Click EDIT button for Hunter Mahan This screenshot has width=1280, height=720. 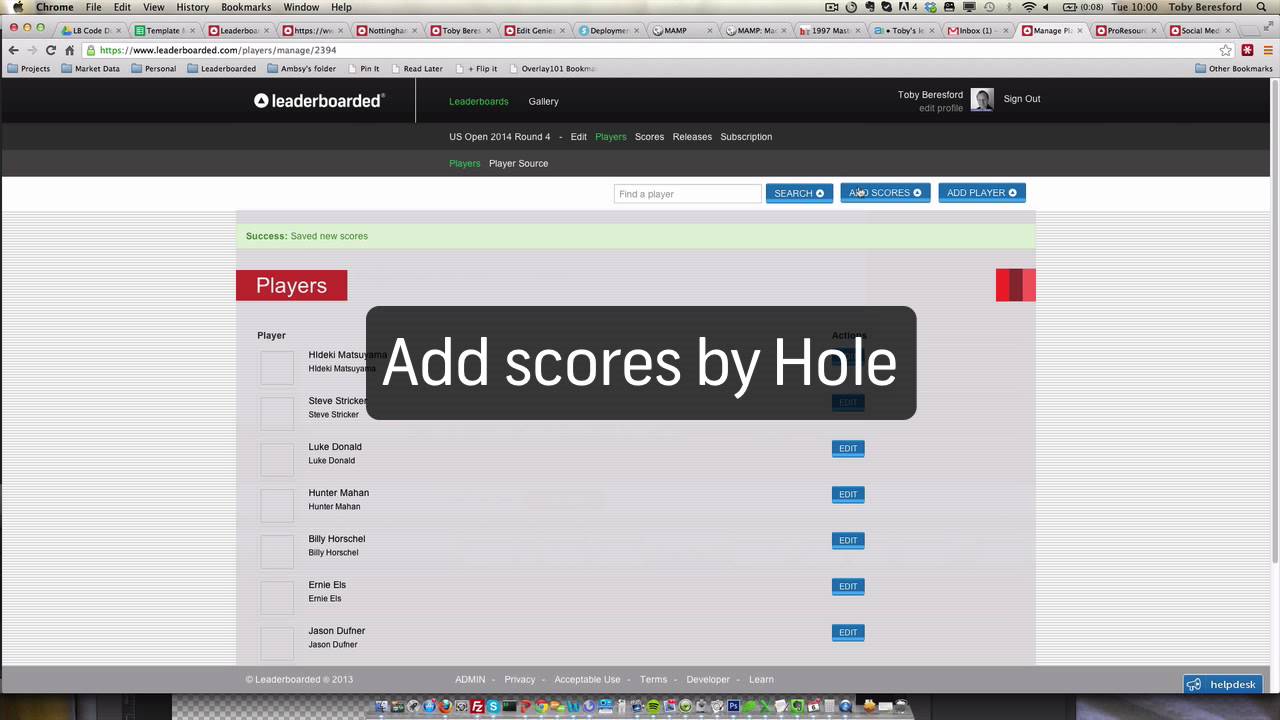848,494
